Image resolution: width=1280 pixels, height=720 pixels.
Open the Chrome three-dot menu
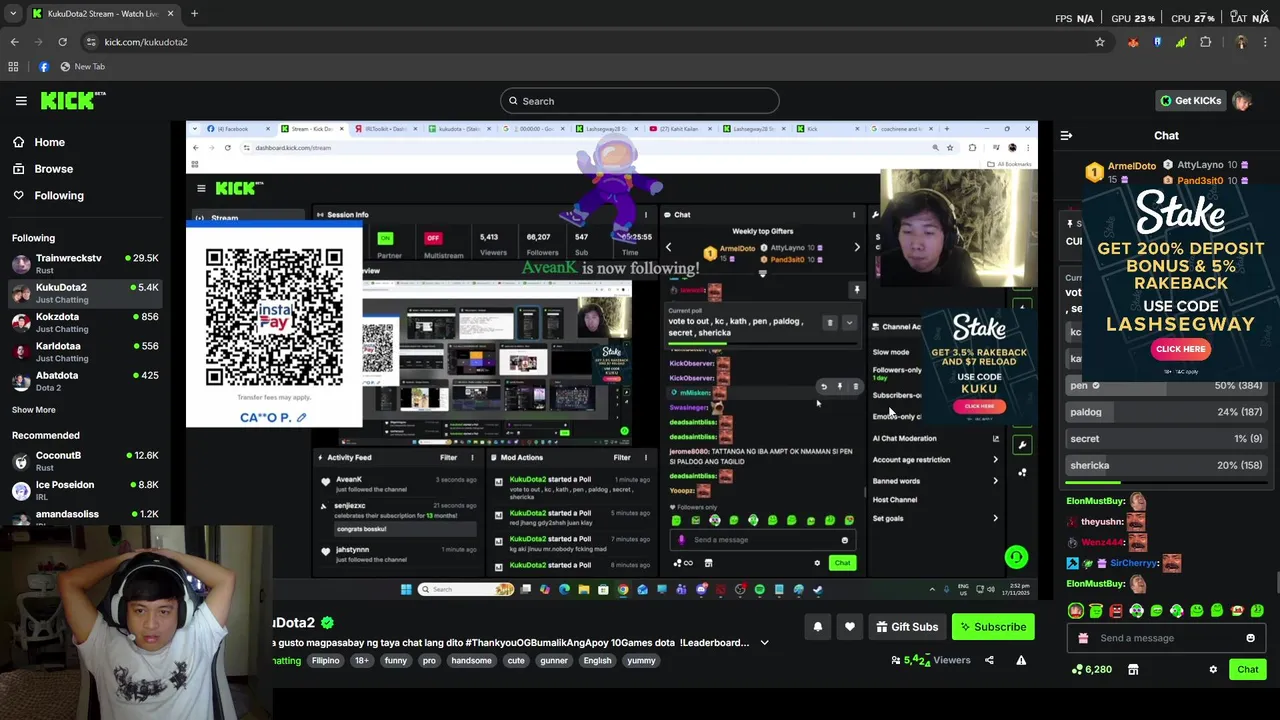[x=1265, y=42]
